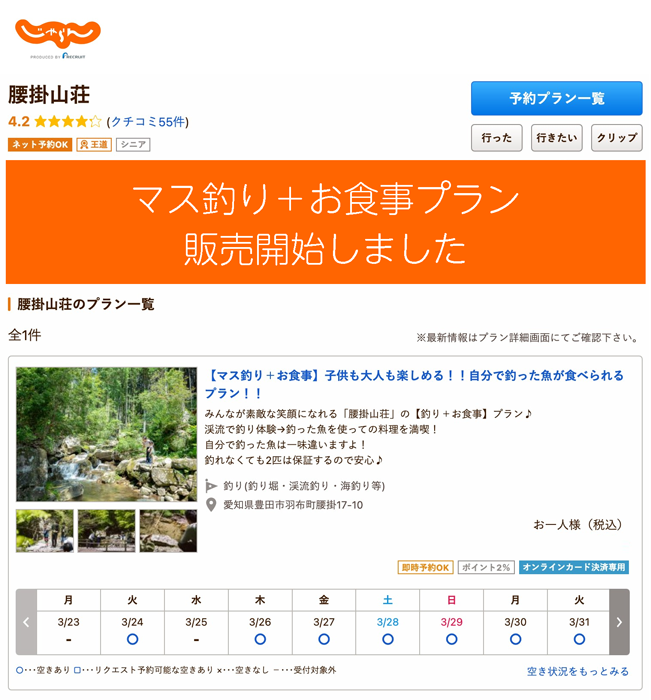Click the 釣り(釣り堀・渓流釣り・海釣り等) category text
The image size is (651, 700).
pyautogui.click(x=304, y=486)
